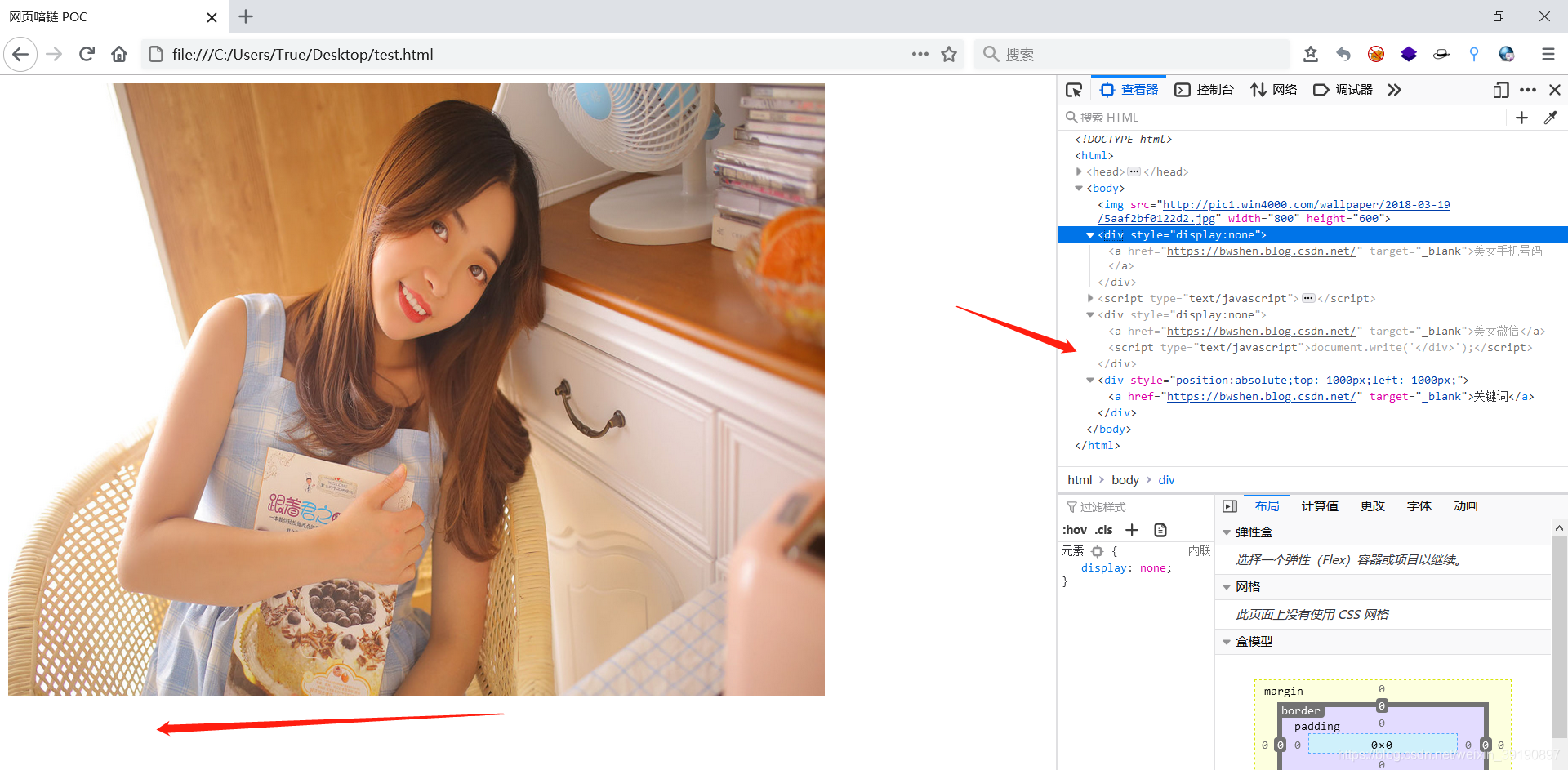
Task: Collapse the position:absolute div node
Action: coord(1090,380)
